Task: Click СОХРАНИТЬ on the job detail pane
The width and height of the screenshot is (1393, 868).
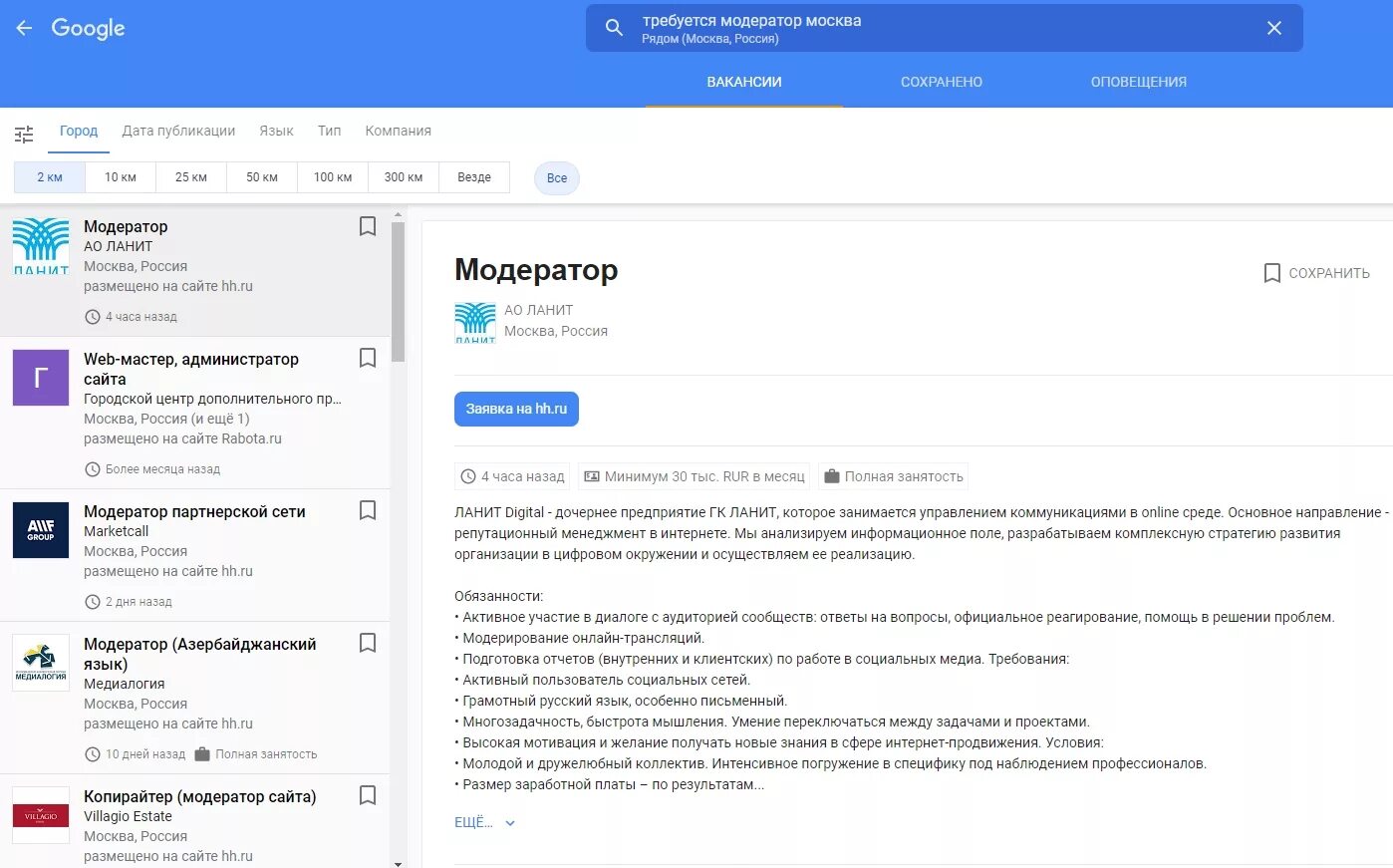Action: [x=1317, y=272]
